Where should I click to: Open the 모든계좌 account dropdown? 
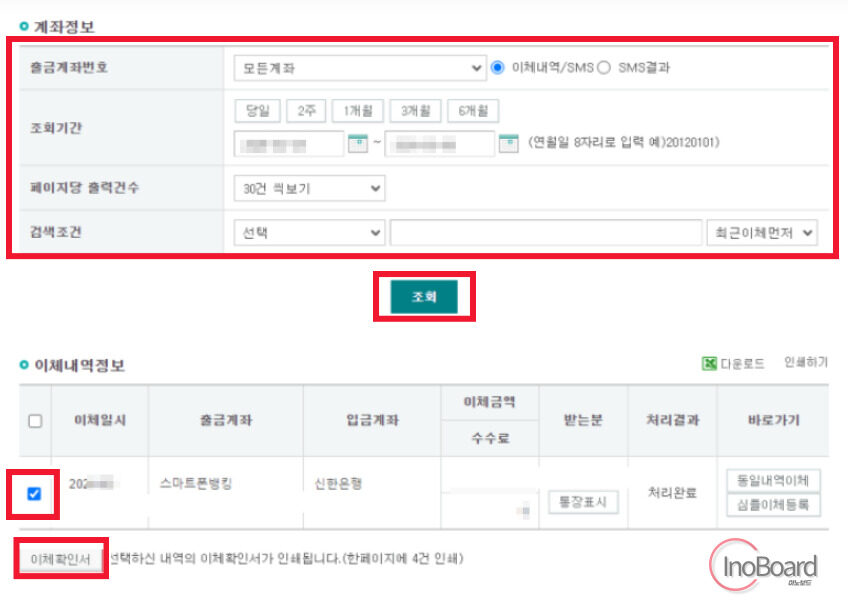[x=360, y=68]
